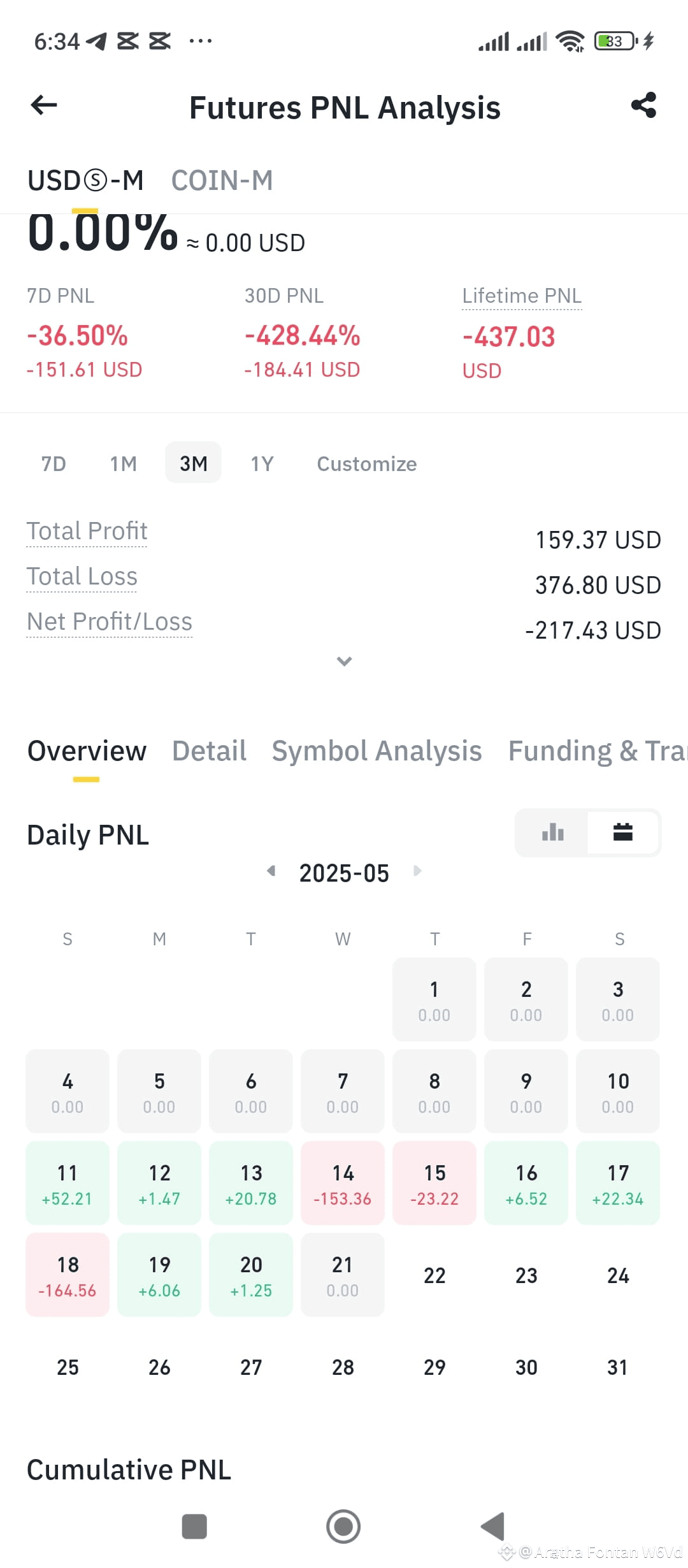Select the USDⓈ-M tab
Image resolution: width=688 pixels, height=1568 pixels.
click(x=85, y=180)
